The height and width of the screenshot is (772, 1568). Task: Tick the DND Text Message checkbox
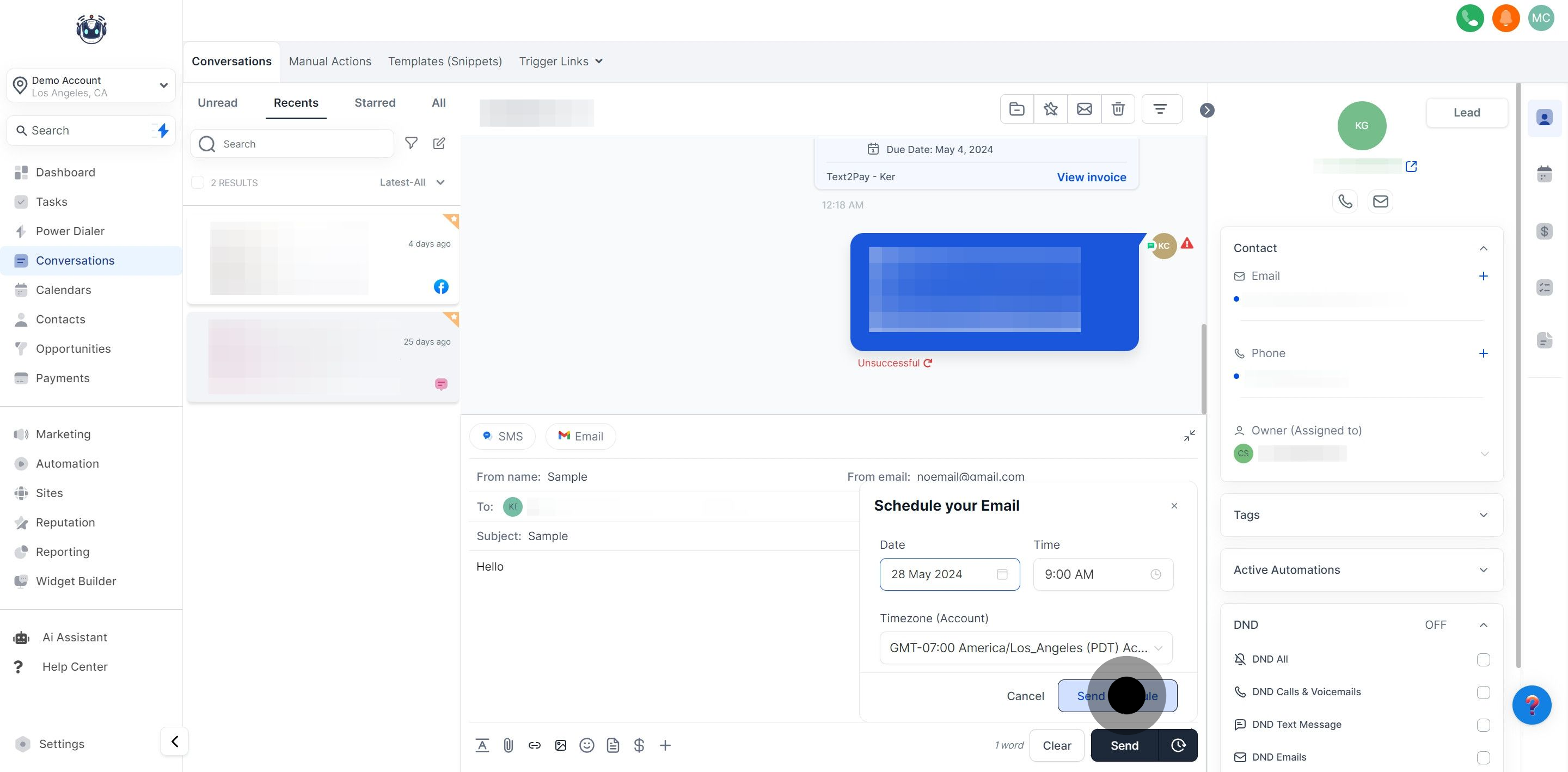[x=1483, y=725]
